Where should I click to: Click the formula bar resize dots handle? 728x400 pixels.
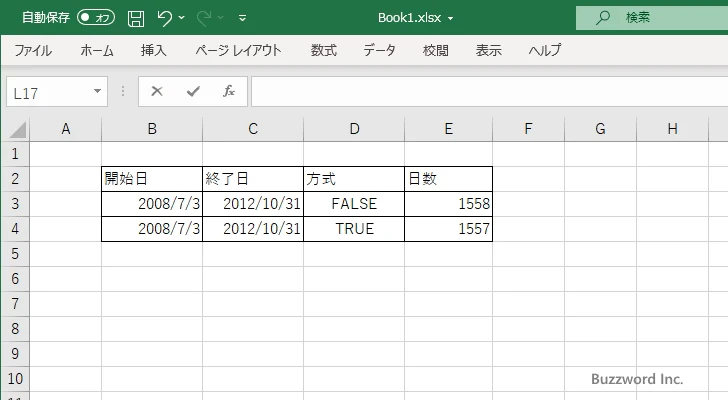(x=123, y=91)
